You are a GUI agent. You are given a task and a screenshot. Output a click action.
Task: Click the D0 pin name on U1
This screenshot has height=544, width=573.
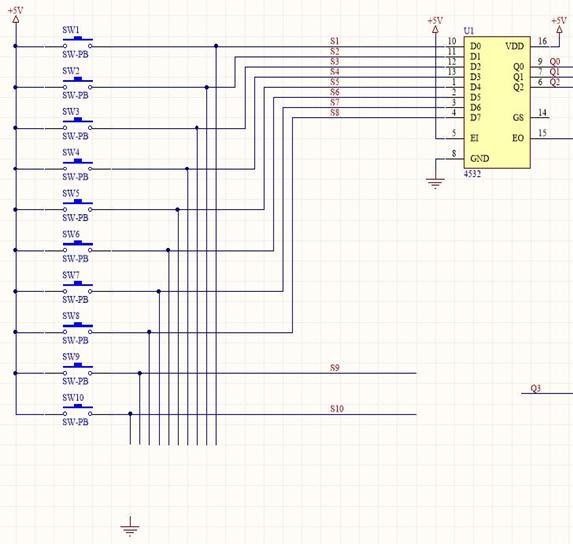point(475,46)
